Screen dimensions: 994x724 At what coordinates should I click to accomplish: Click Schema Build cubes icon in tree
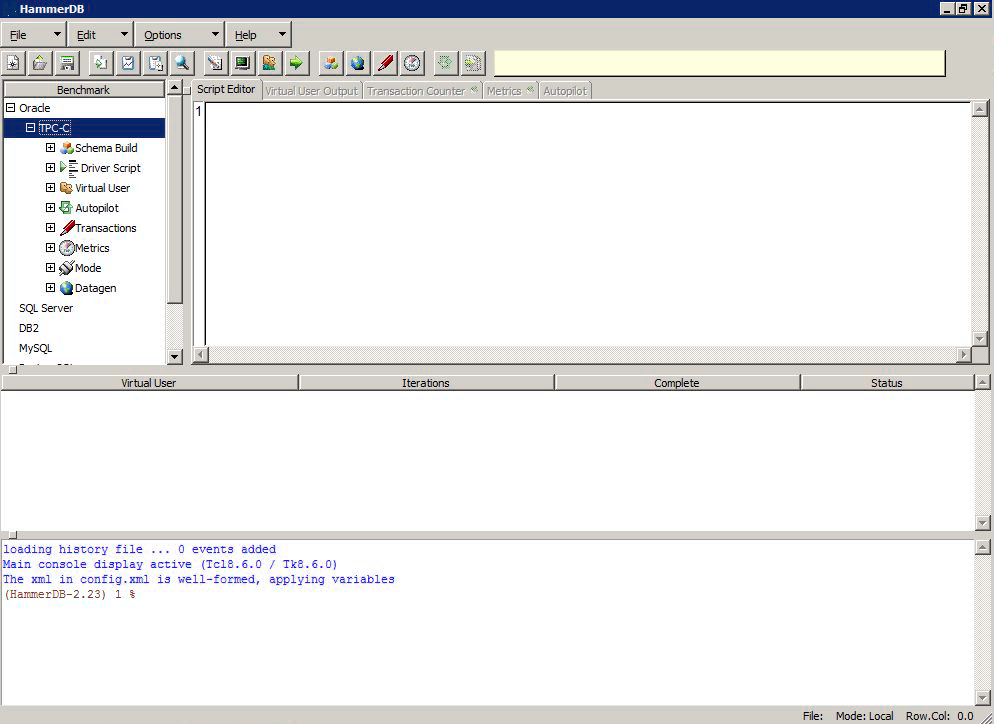(67, 148)
